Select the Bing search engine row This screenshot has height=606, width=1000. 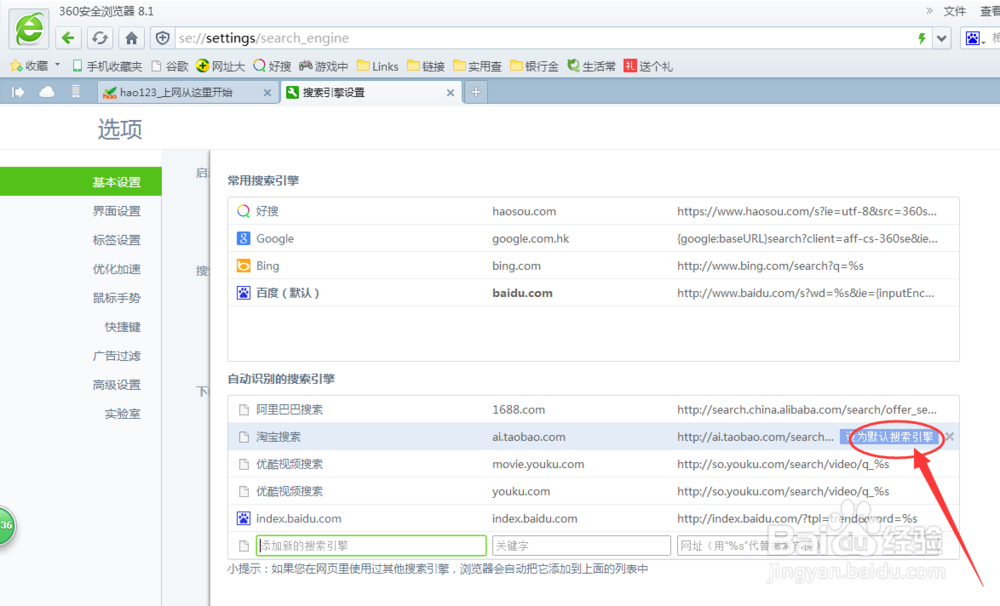point(593,266)
